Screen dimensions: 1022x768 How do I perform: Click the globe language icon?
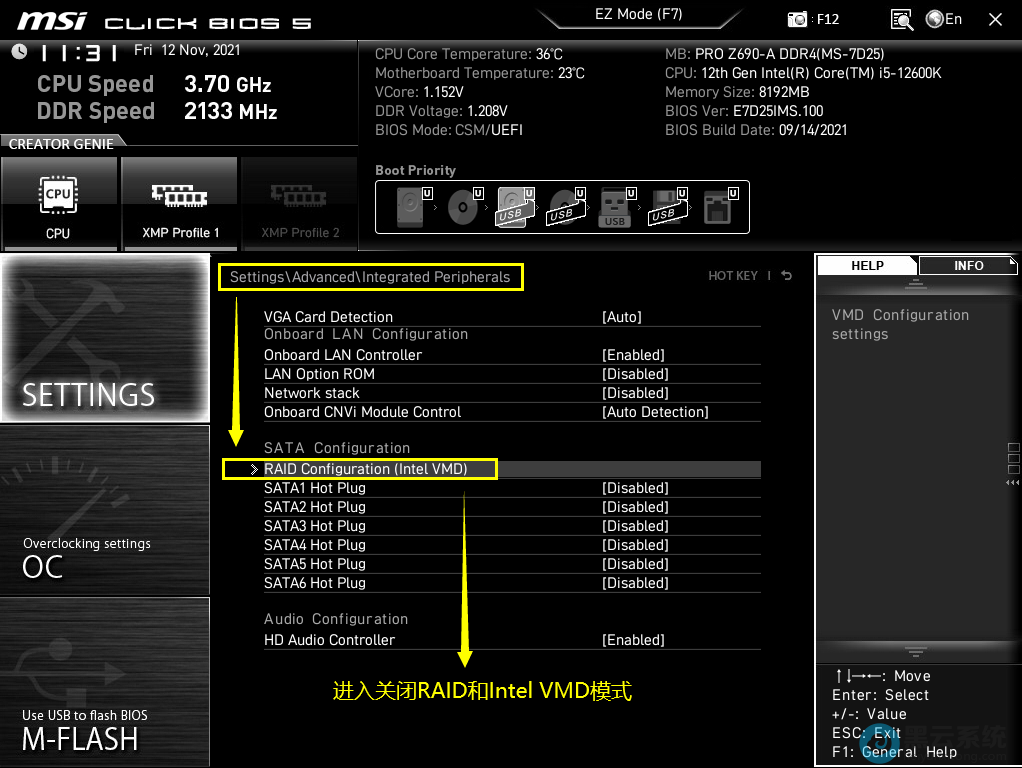pyautogui.click(x=935, y=19)
